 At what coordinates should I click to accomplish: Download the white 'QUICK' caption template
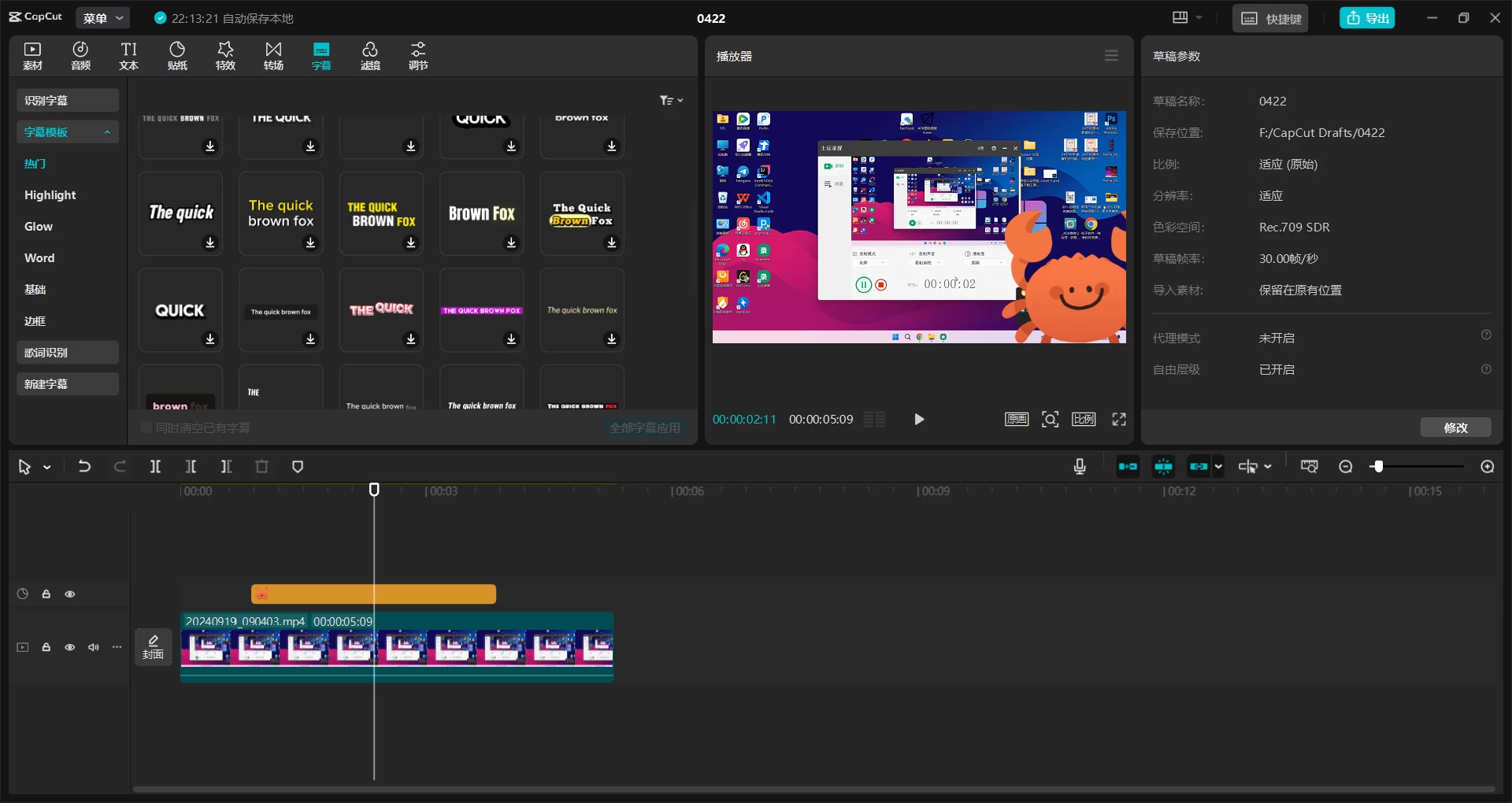[210, 339]
